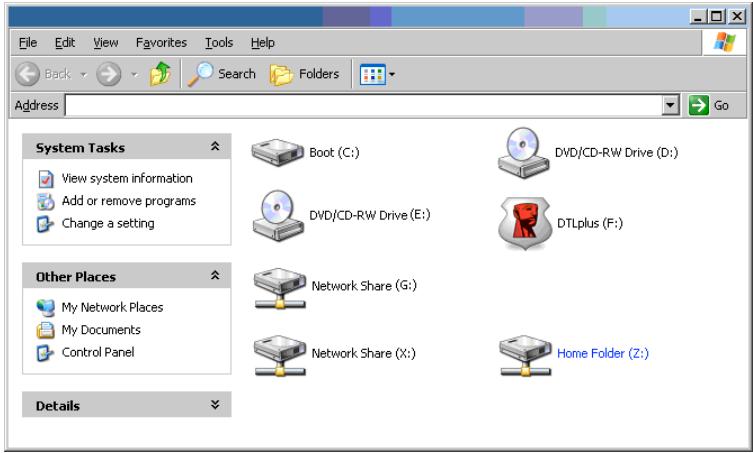Viewport: 753px width, 453px height.
Task: Collapse the System Tasks panel
Action: coord(215,147)
